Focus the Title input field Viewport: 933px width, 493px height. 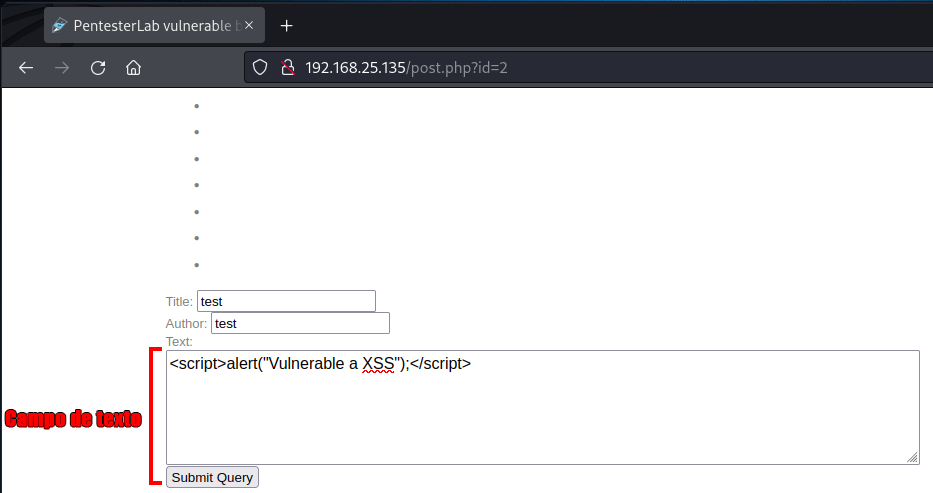286,301
